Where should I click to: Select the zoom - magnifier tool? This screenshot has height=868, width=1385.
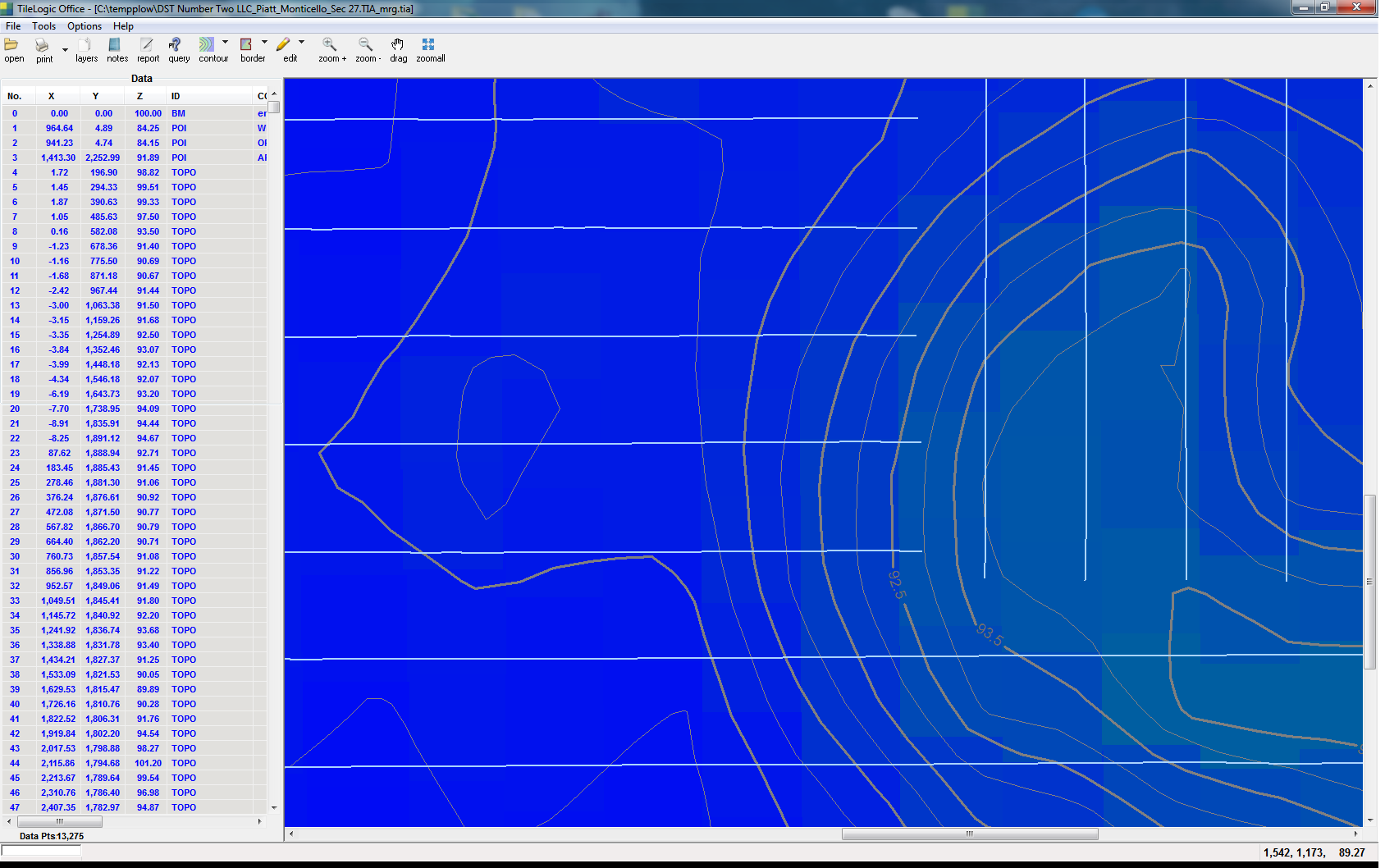[366, 45]
